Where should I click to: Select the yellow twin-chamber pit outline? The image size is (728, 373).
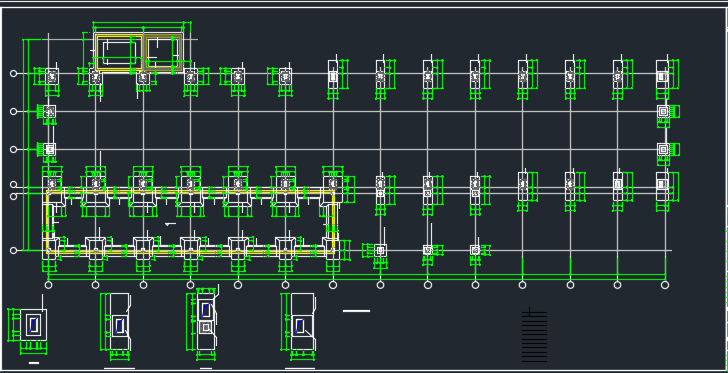(x=138, y=52)
